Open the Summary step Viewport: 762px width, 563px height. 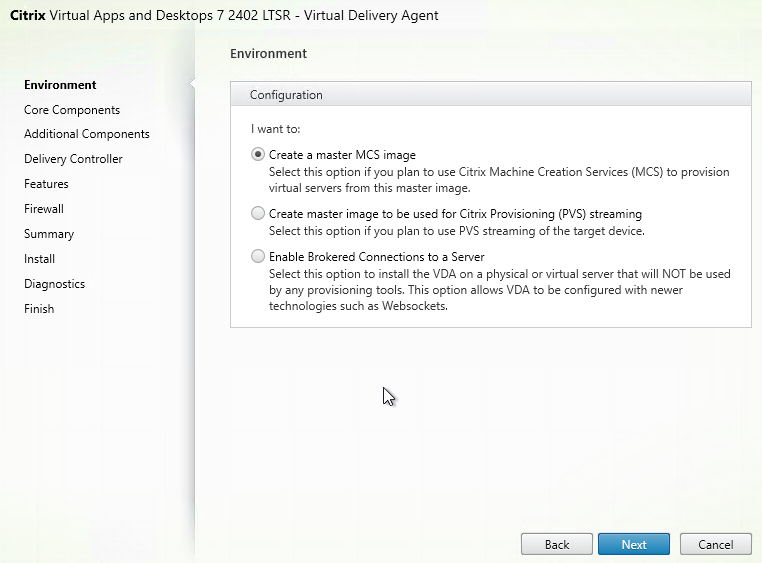pos(49,234)
